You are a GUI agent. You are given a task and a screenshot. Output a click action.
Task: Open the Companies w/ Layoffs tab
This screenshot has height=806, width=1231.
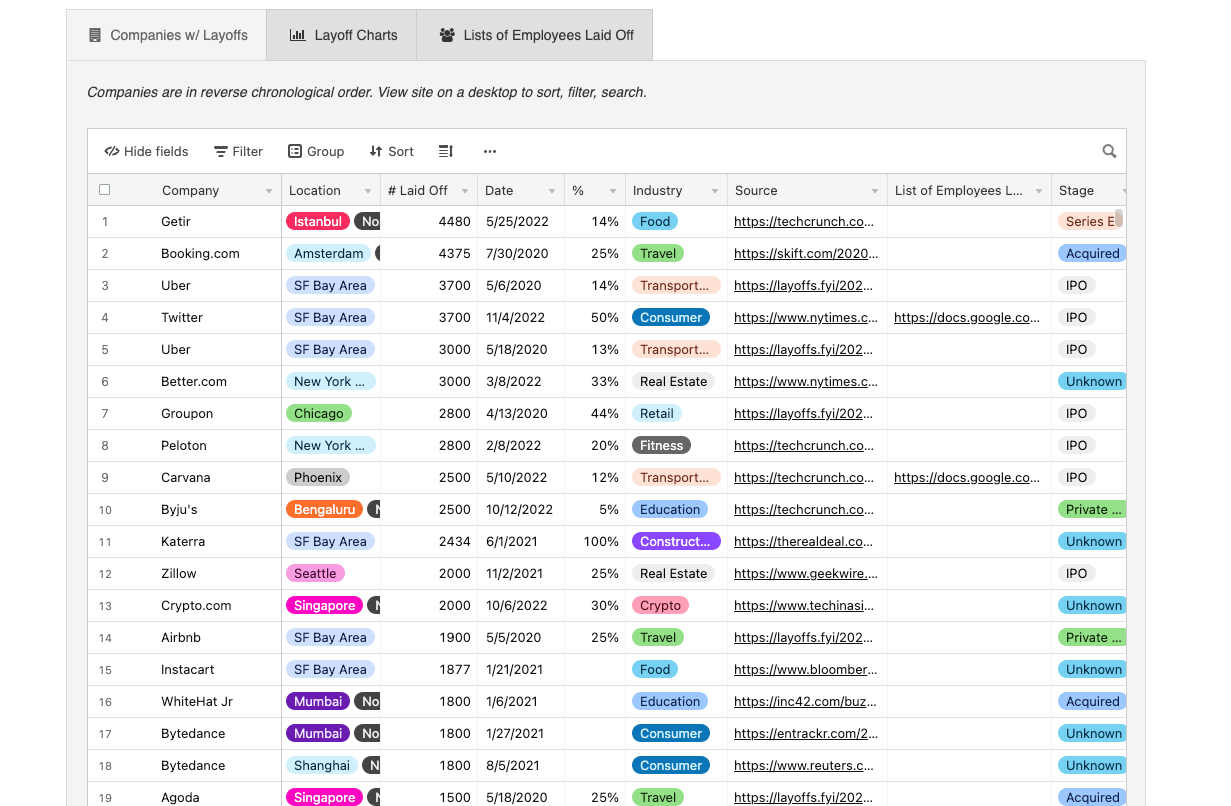point(167,35)
